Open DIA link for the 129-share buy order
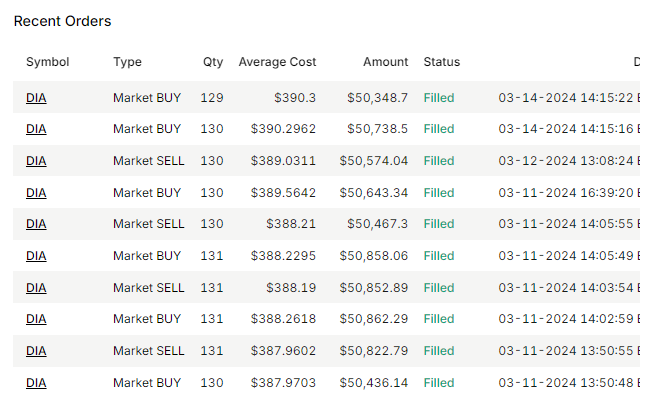Screen dimensions: 658x404 (x=36, y=98)
